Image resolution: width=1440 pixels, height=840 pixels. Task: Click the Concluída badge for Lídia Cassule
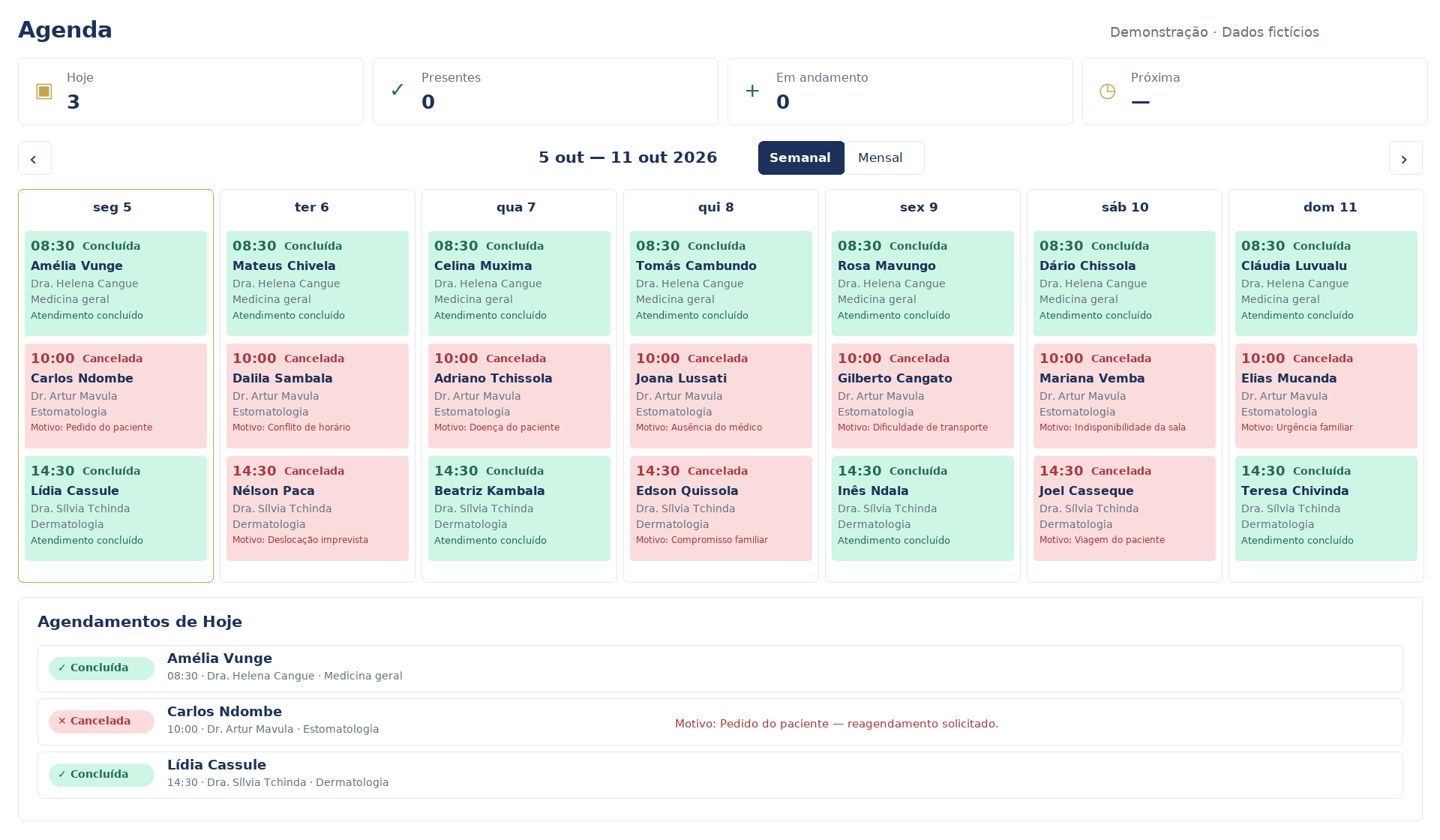(101, 775)
